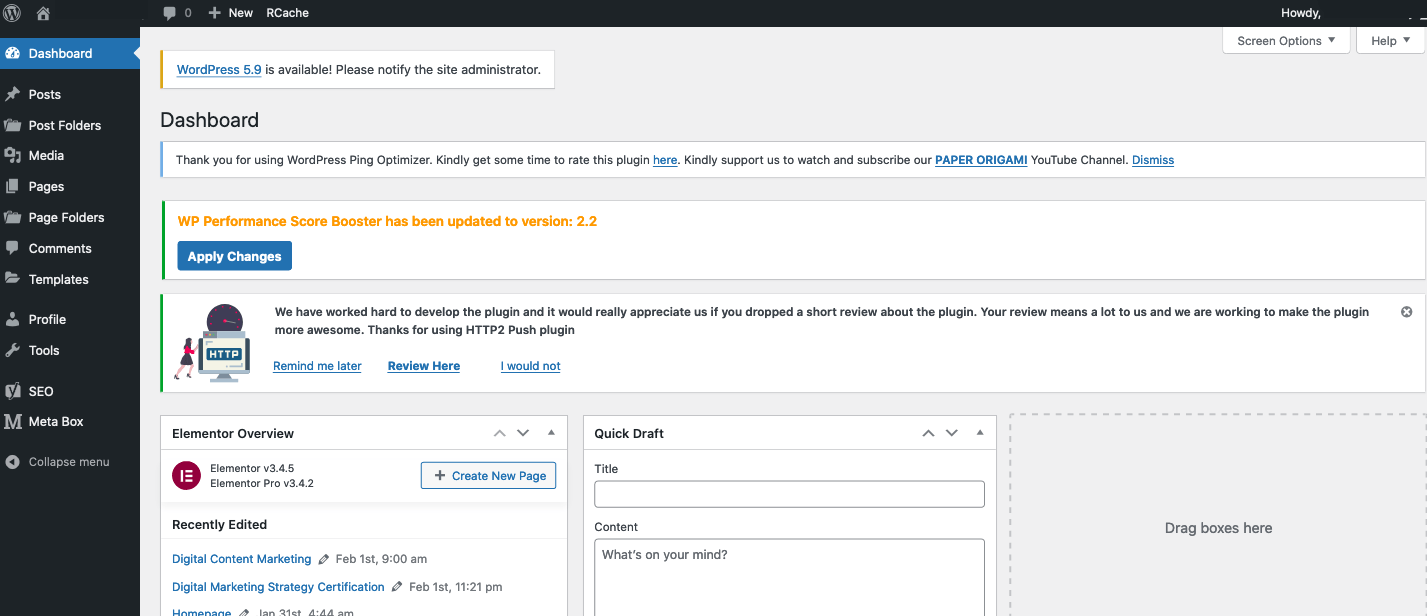Viewport: 1427px width, 616px height.
Task: Close the HTTP2 Push review notice
Action: click(x=1407, y=312)
